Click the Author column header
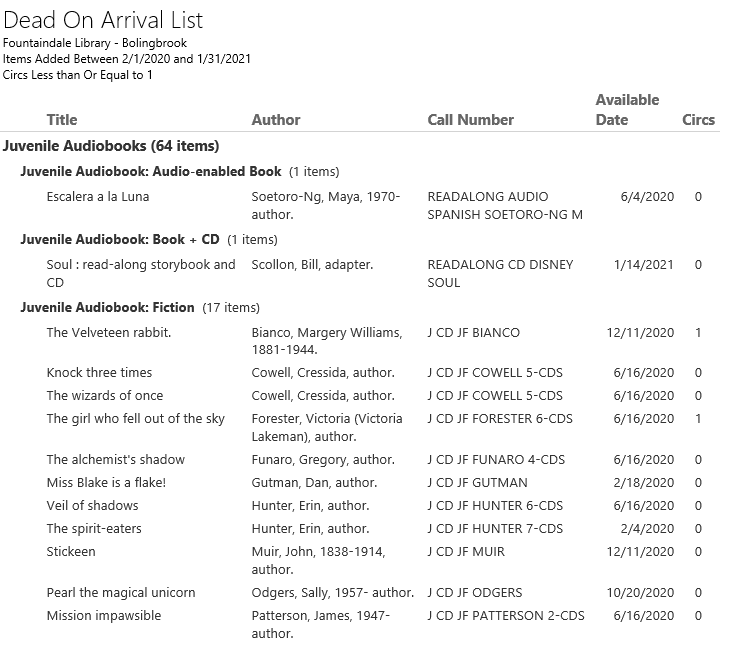Screen dimensions: 741x649 (x=276, y=120)
